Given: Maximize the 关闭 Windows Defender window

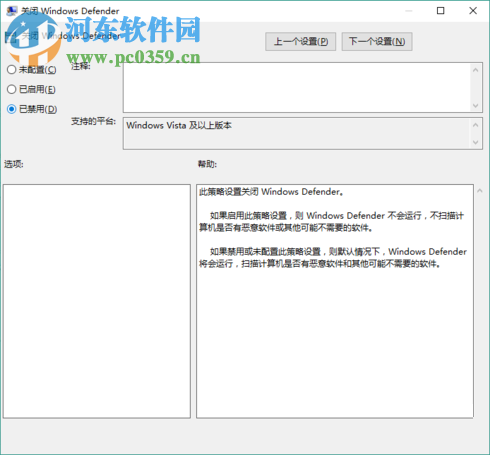Looking at the screenshot, I should pos(441,11).
